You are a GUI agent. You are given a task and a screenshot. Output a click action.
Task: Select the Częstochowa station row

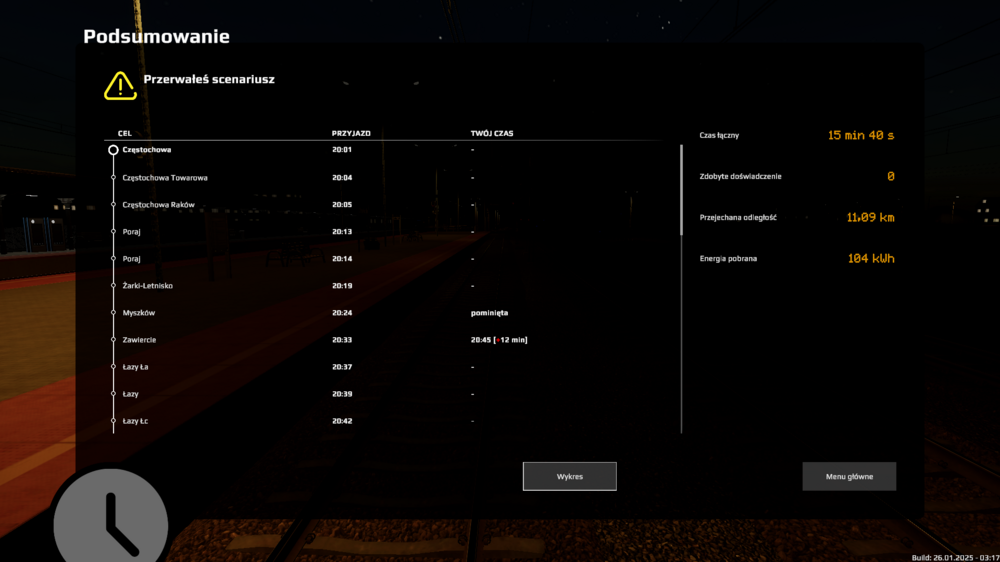[383, 150]
